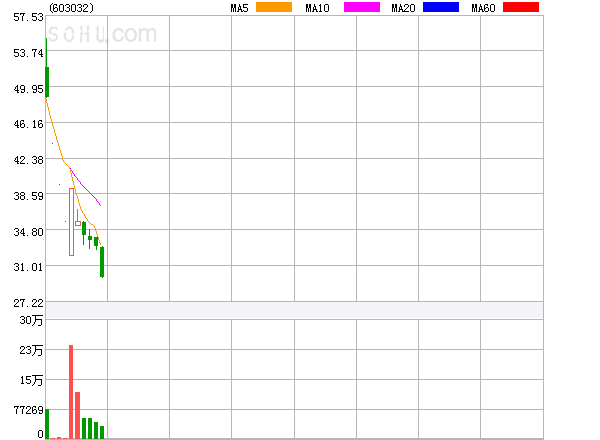
Task: Click the last green candlestick near 31.01
Action: [102, 262]
